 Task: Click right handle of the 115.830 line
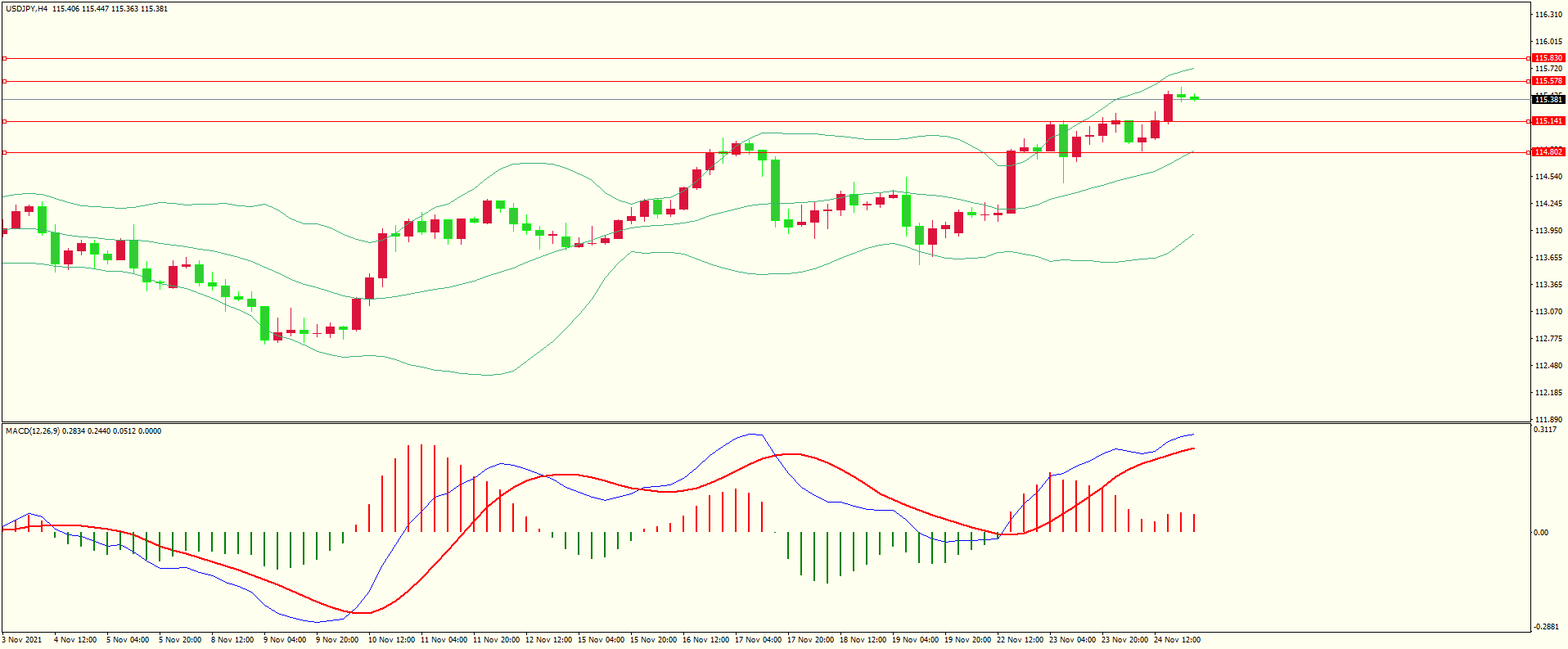pos(1530,58)
